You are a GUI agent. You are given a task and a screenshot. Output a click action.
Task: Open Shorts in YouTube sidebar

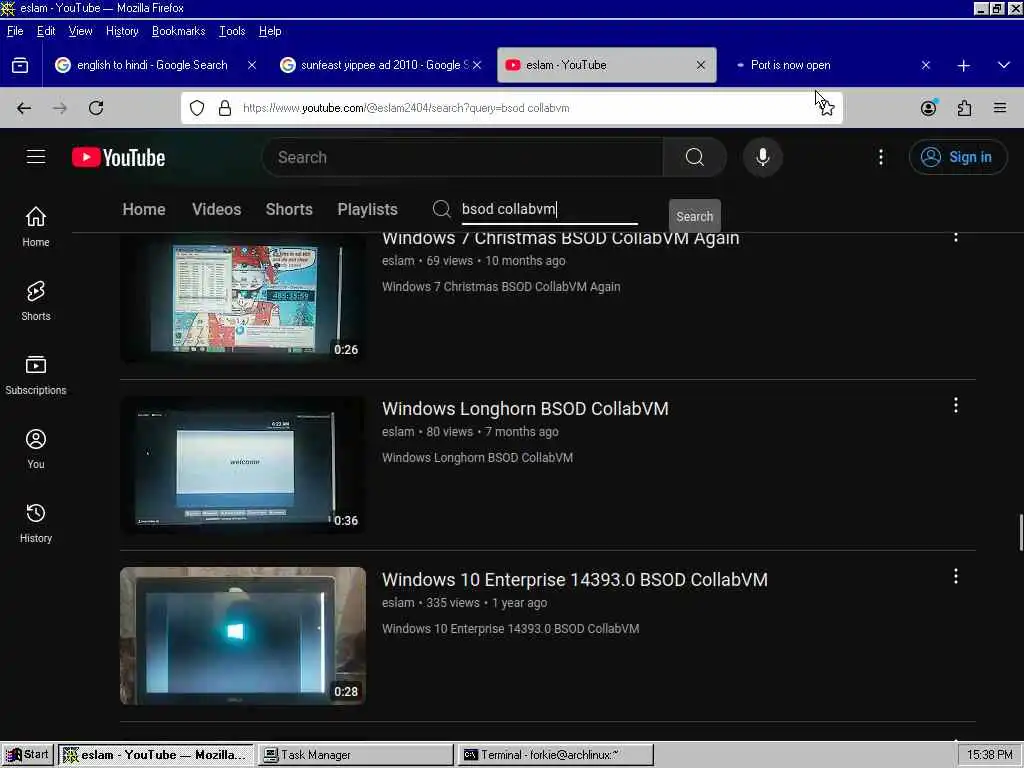point(36,300)
